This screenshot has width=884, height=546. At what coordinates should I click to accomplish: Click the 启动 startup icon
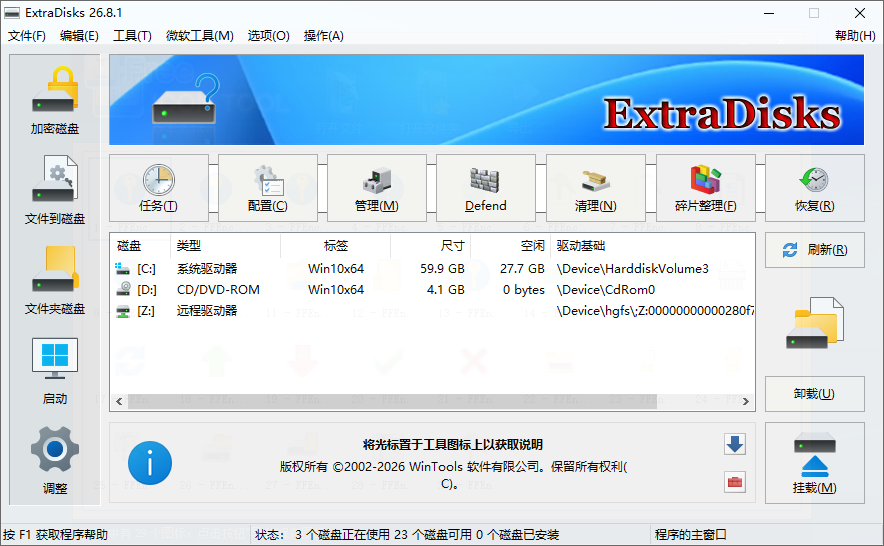pyautogui.click(x=55, y=371)
